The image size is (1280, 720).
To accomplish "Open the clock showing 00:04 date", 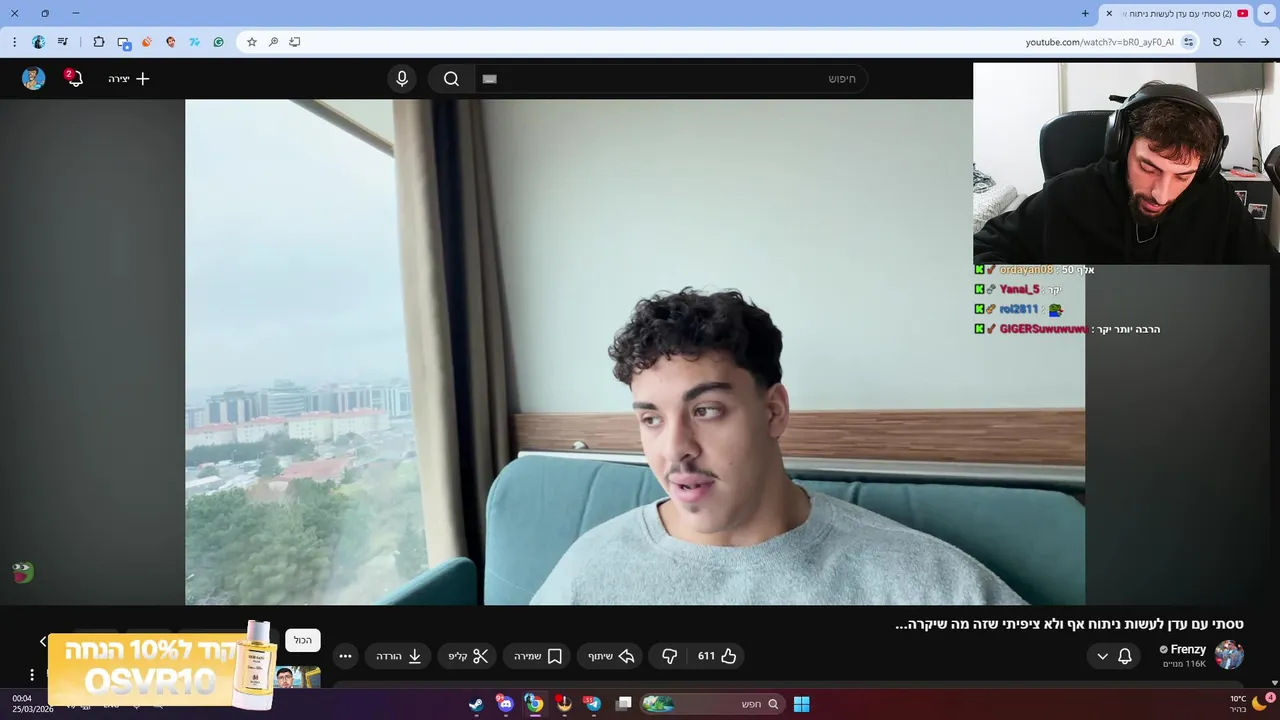I will point(32,703).
